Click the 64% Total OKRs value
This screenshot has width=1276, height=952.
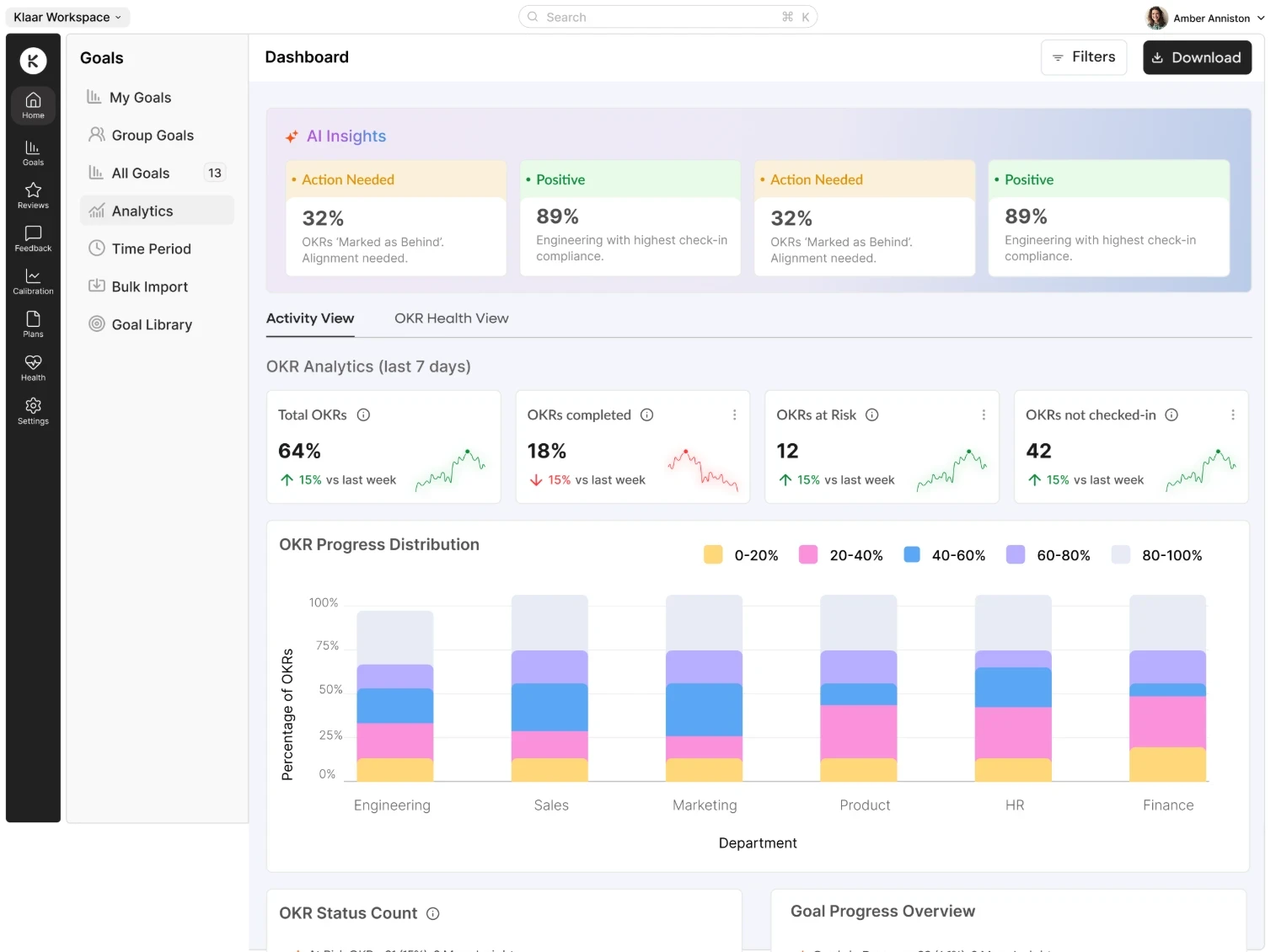[x=299, y=452]
